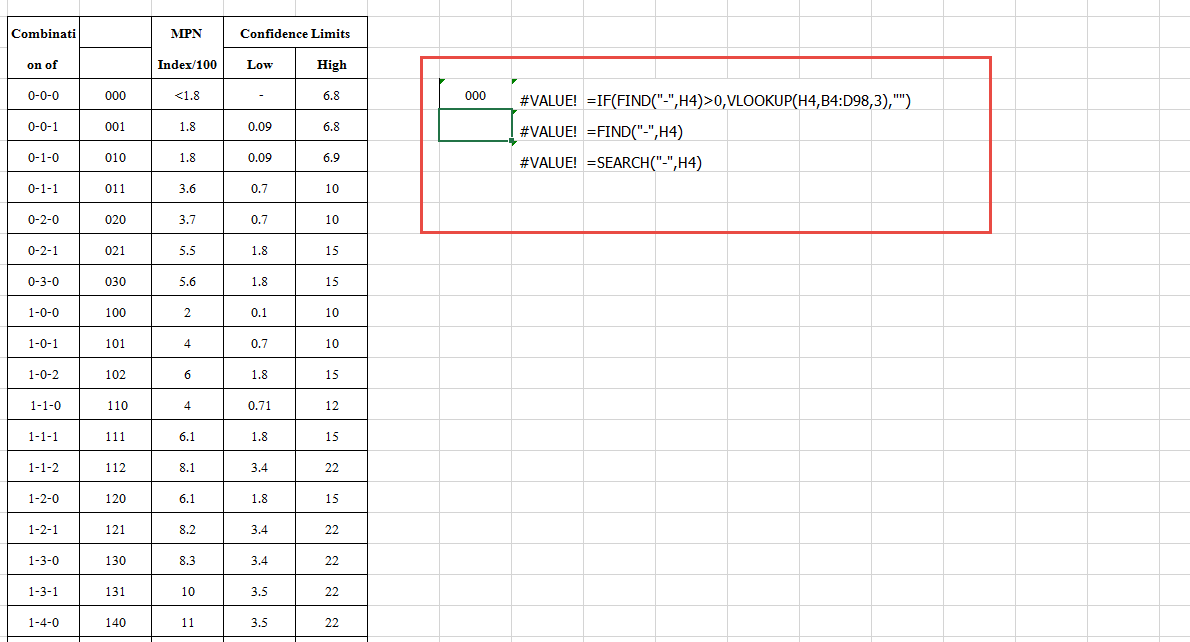This screenshot has width=1190, height=642.
Task: Click the 1-2-0 combination cell
Action: (43, 499)
